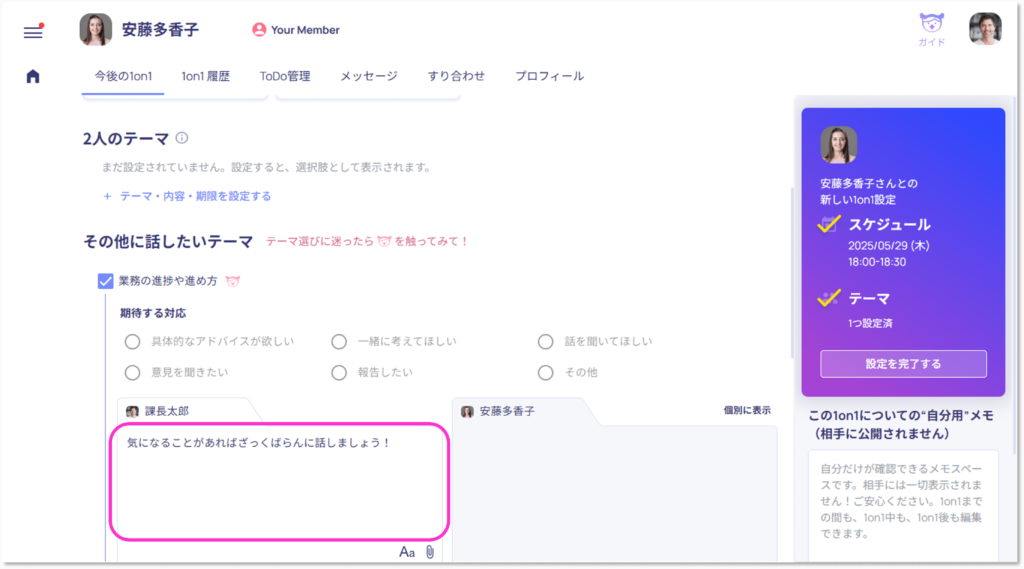Select その他 radio button

tap(545, 372)
